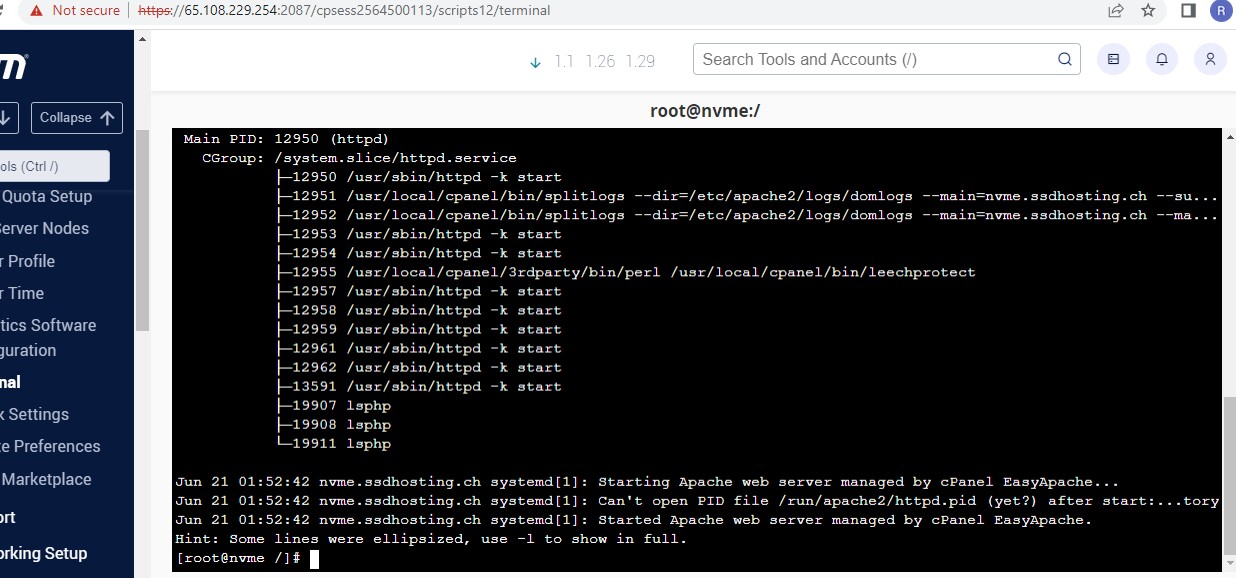
Task: Click the Search Tools and Accounts field
Action: pos(870,59)
